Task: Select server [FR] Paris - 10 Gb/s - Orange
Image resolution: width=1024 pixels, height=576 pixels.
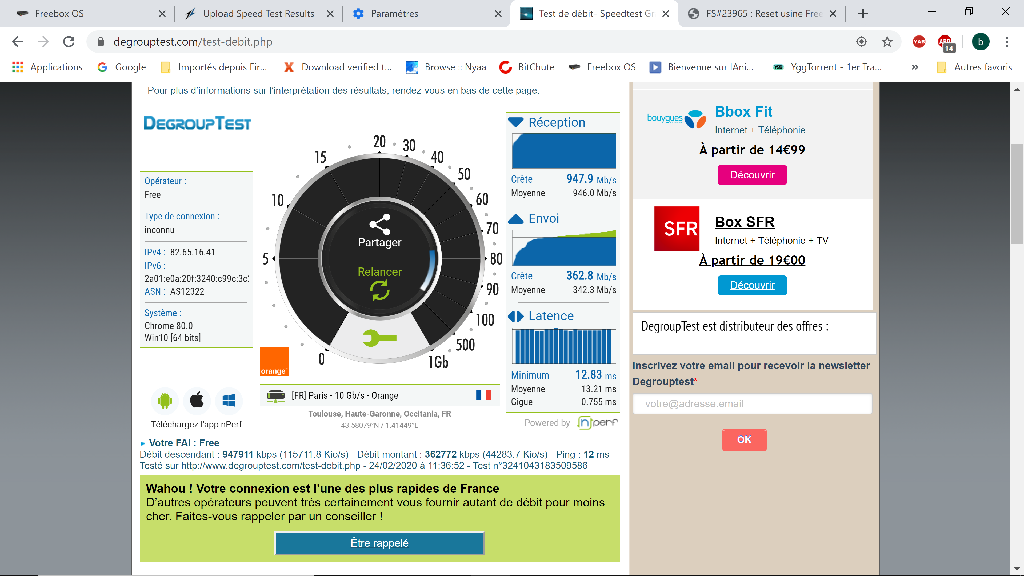Action: (x=379, y=396)
